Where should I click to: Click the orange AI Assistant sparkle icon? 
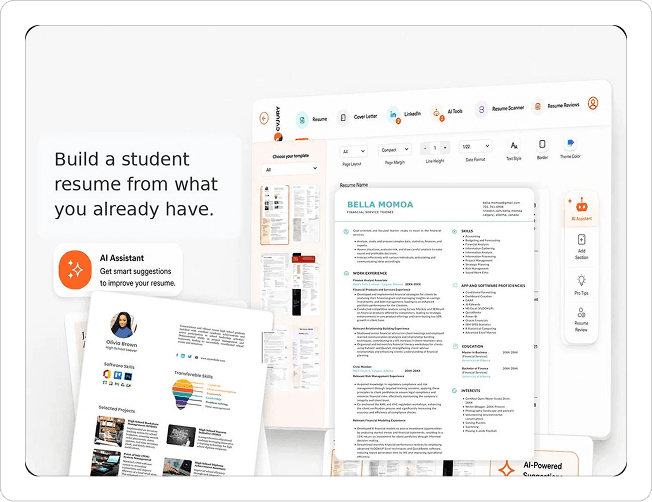click(x=75, y=270)
